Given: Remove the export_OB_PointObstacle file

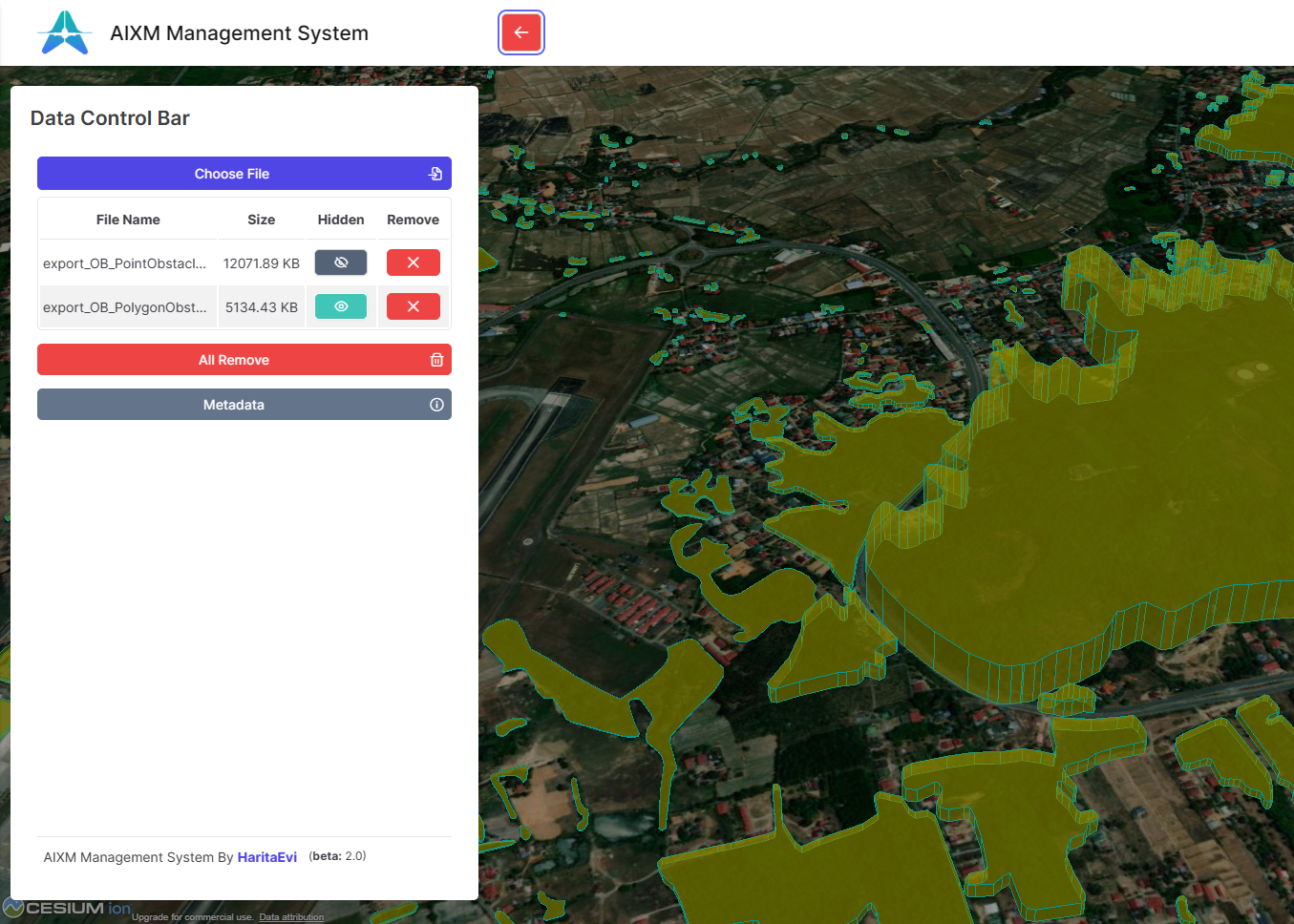Looking at the screenshot, I should pyautogui.click(x=413, y=262).
